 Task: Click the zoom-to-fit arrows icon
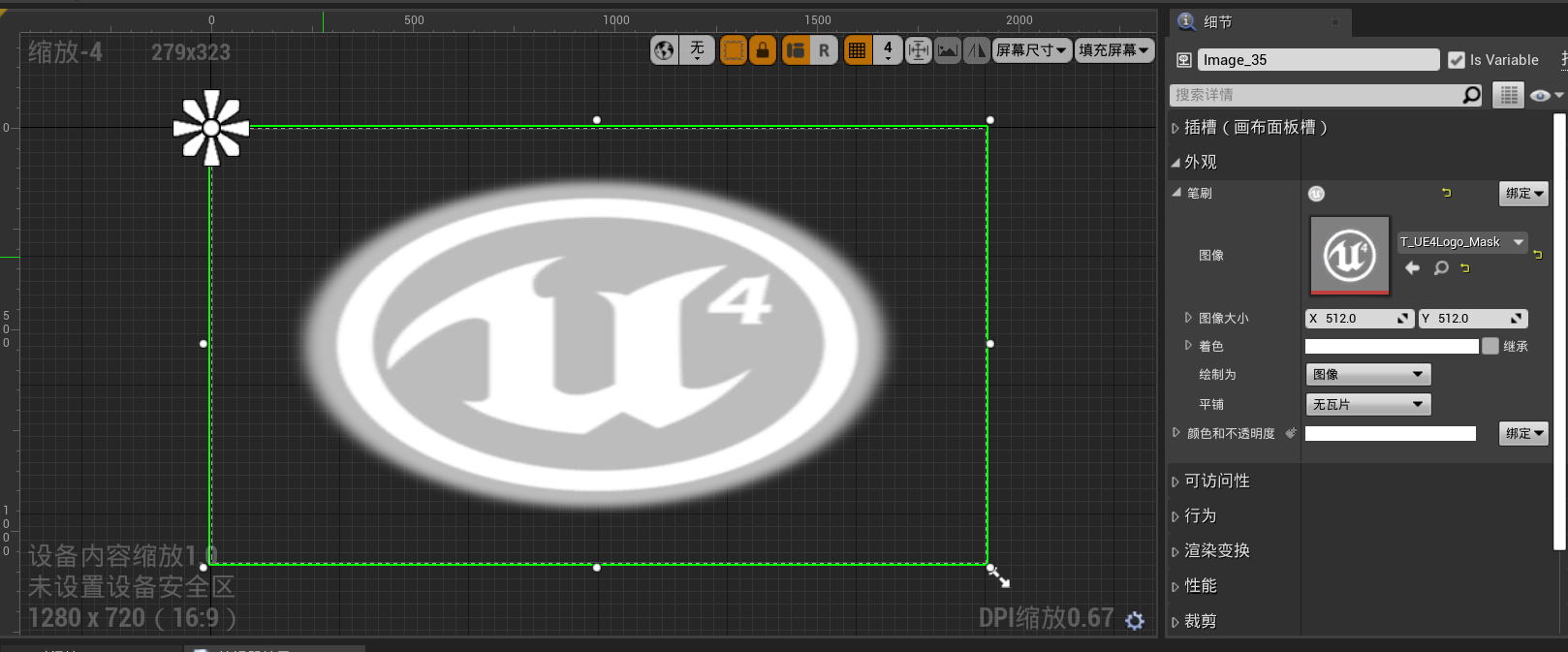click(918, 50)
